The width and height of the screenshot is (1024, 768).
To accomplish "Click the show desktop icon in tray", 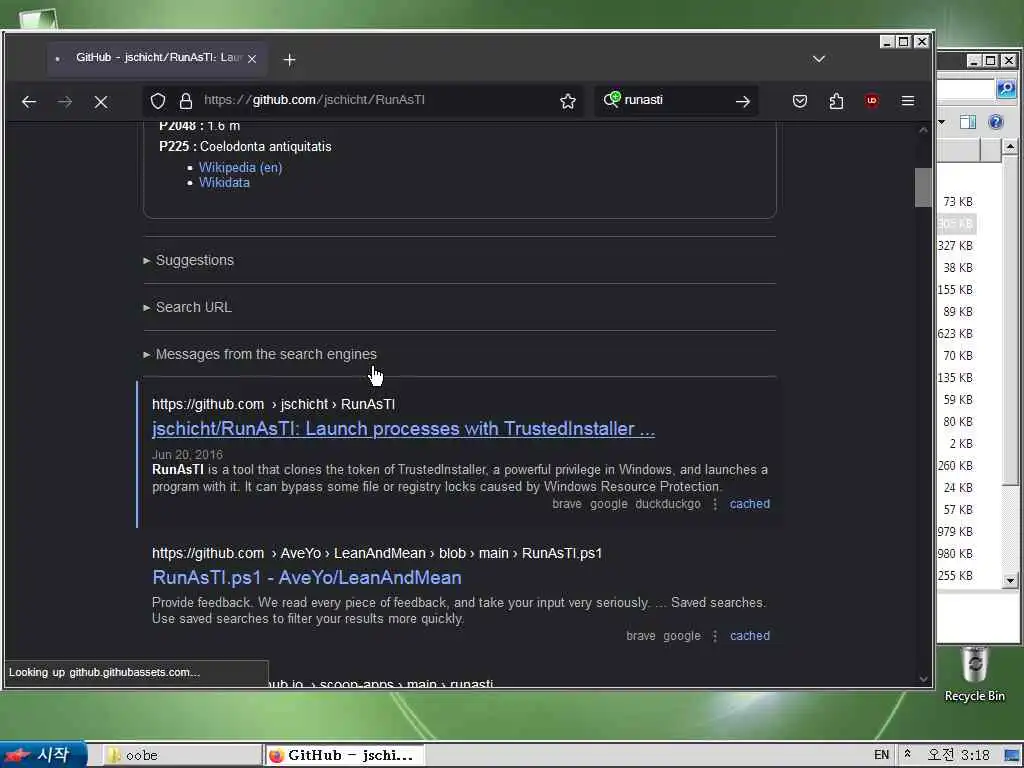I will pos(1013,756).
